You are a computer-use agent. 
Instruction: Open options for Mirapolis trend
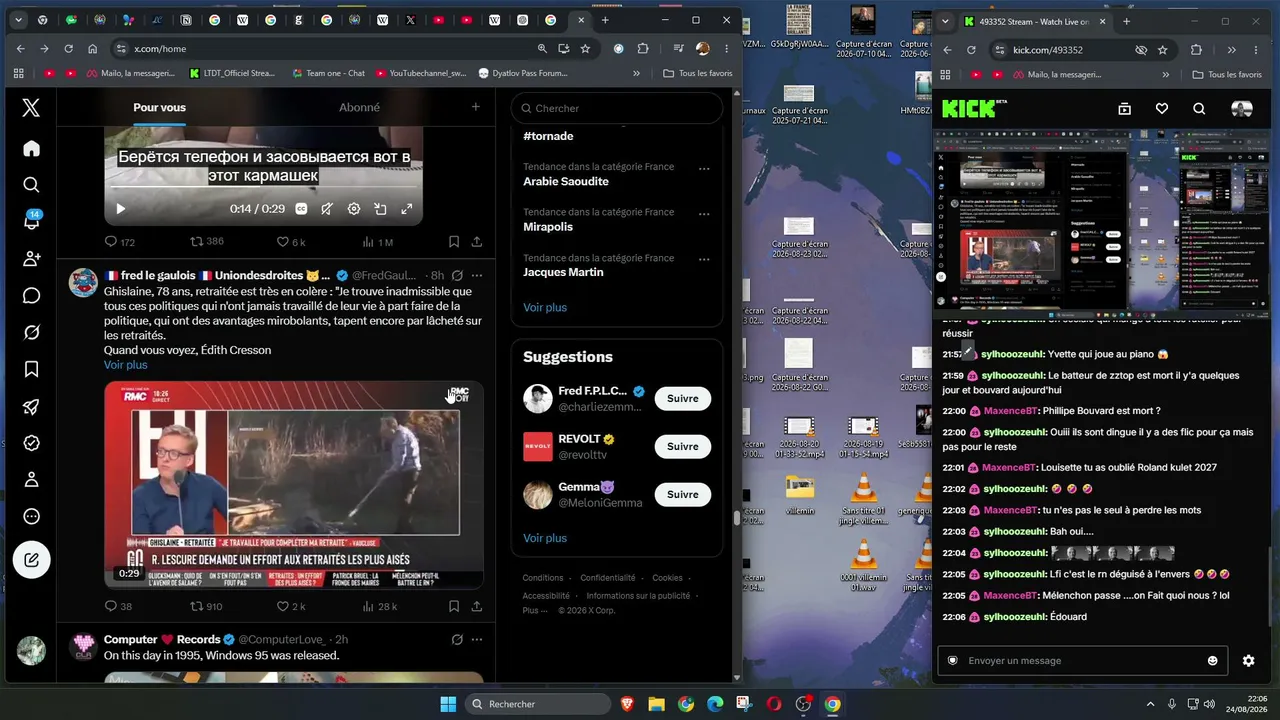704,213
